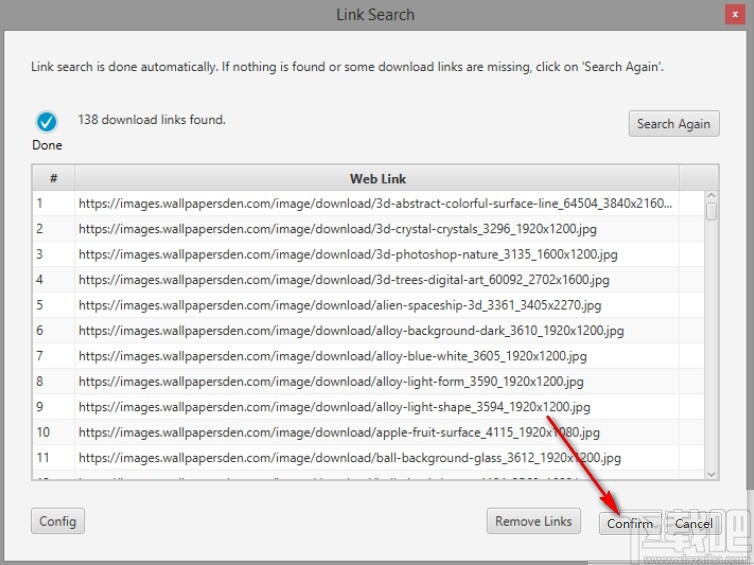This screenshot has height=565, width=754.
Task: Open the Config settings button
Action: (x=58, y=521)
